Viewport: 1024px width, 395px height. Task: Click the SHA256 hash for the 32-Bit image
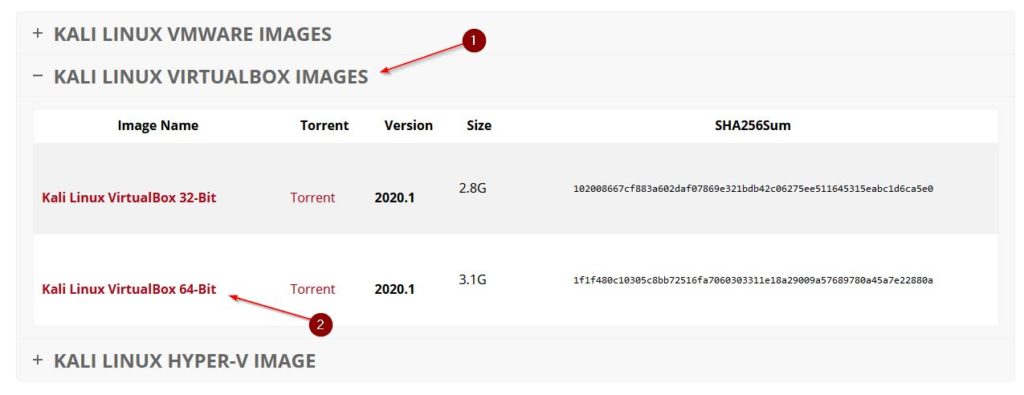click(x=753, y=189)
